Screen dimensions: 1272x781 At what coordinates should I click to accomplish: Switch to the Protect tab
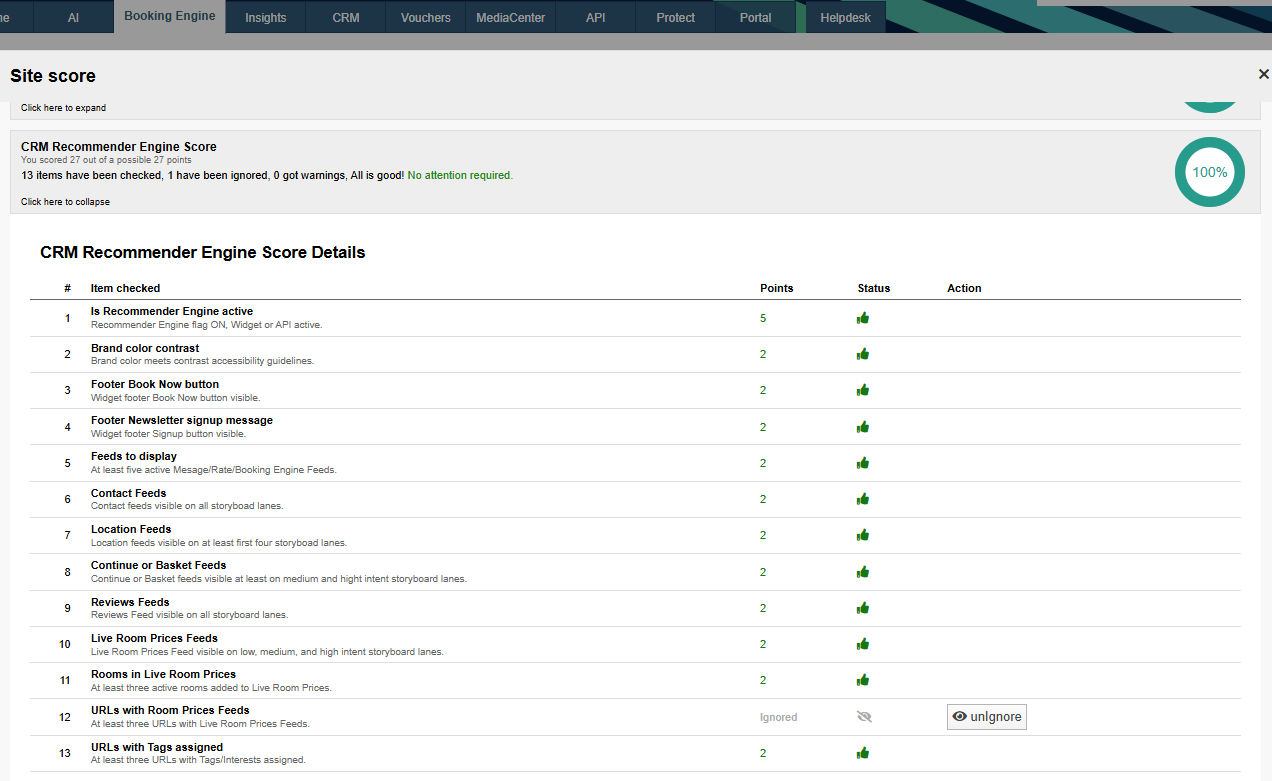coord(676,17)
